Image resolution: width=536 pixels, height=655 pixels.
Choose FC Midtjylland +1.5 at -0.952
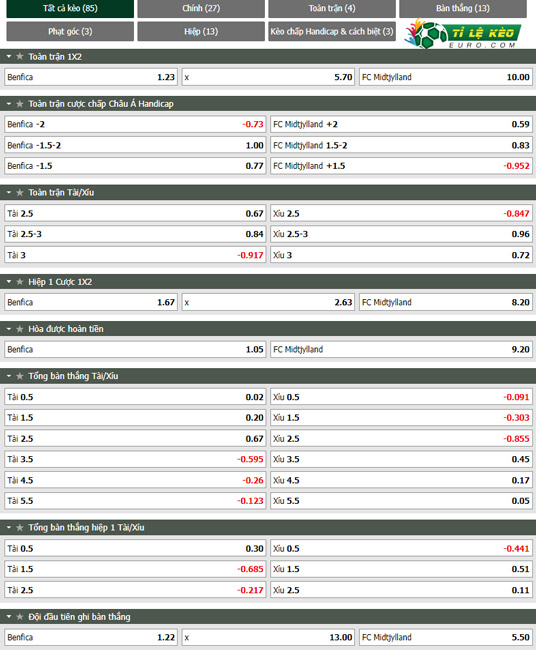(x=401, y=166)
